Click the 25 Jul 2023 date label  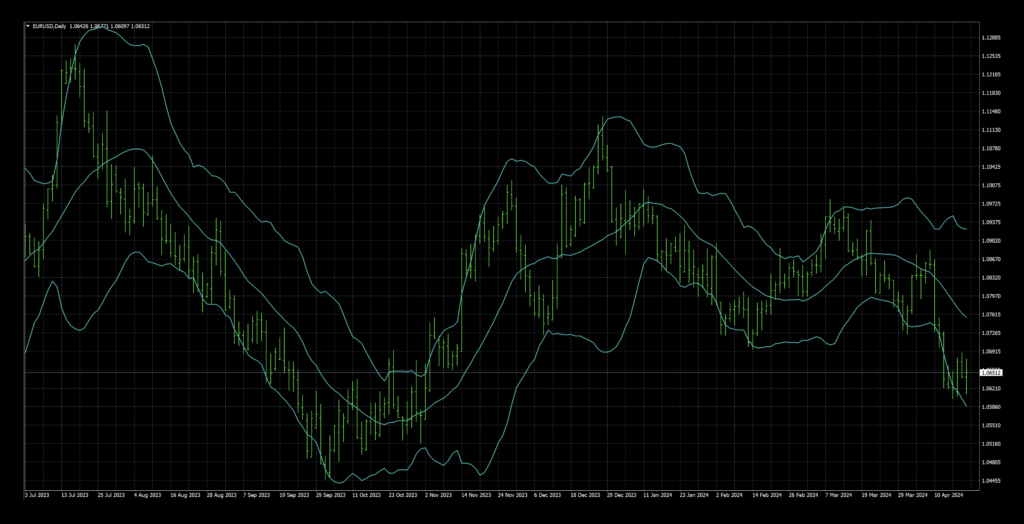(113, 494)
